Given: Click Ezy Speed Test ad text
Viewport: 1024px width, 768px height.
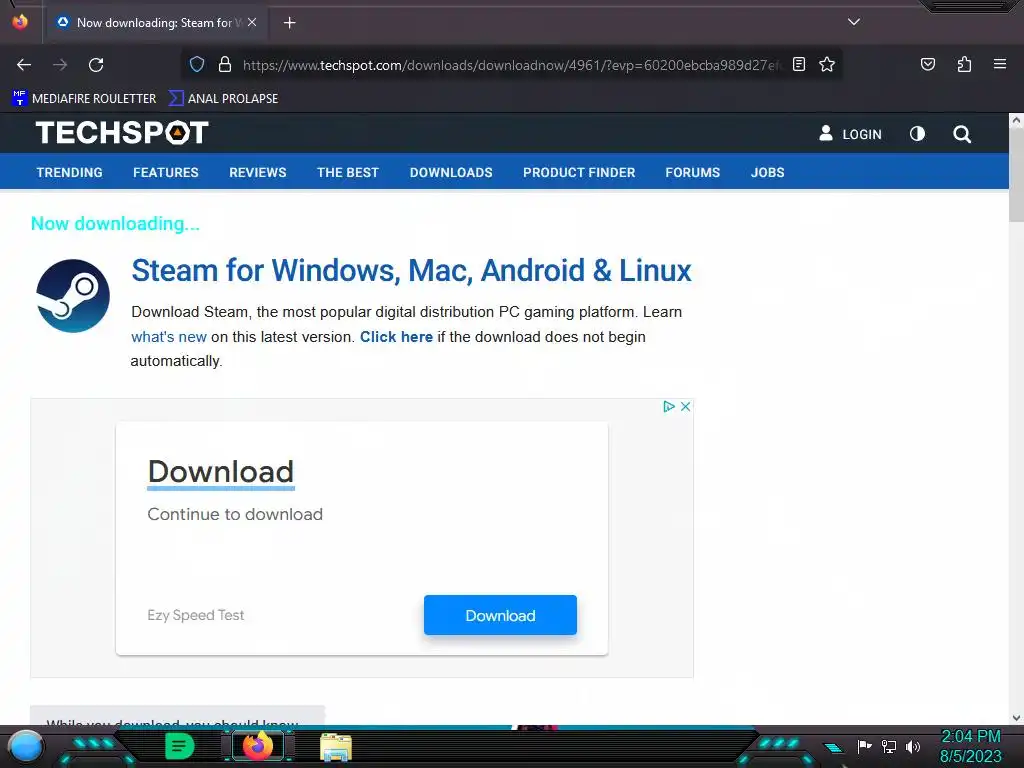Looking at the screenshot, I should [x=195, y=615].
